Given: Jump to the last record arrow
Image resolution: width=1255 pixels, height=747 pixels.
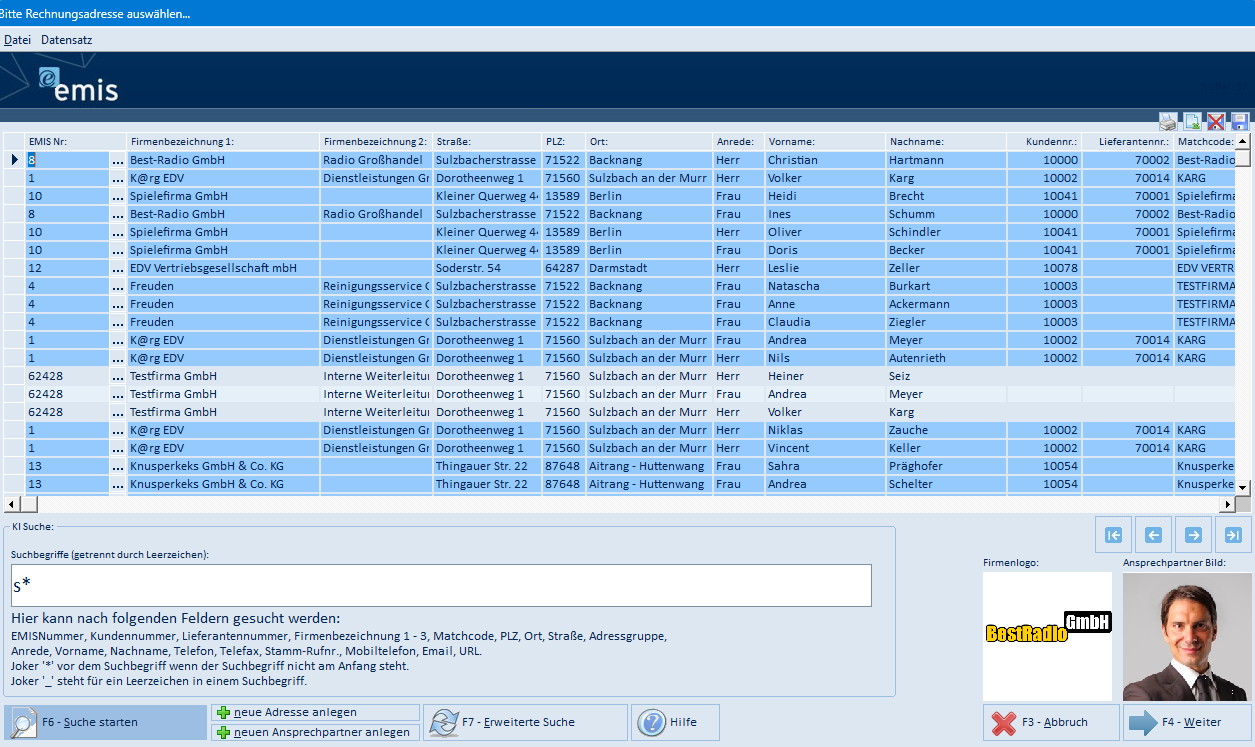Looking at the screenshot, I should tap(1233, 535).
